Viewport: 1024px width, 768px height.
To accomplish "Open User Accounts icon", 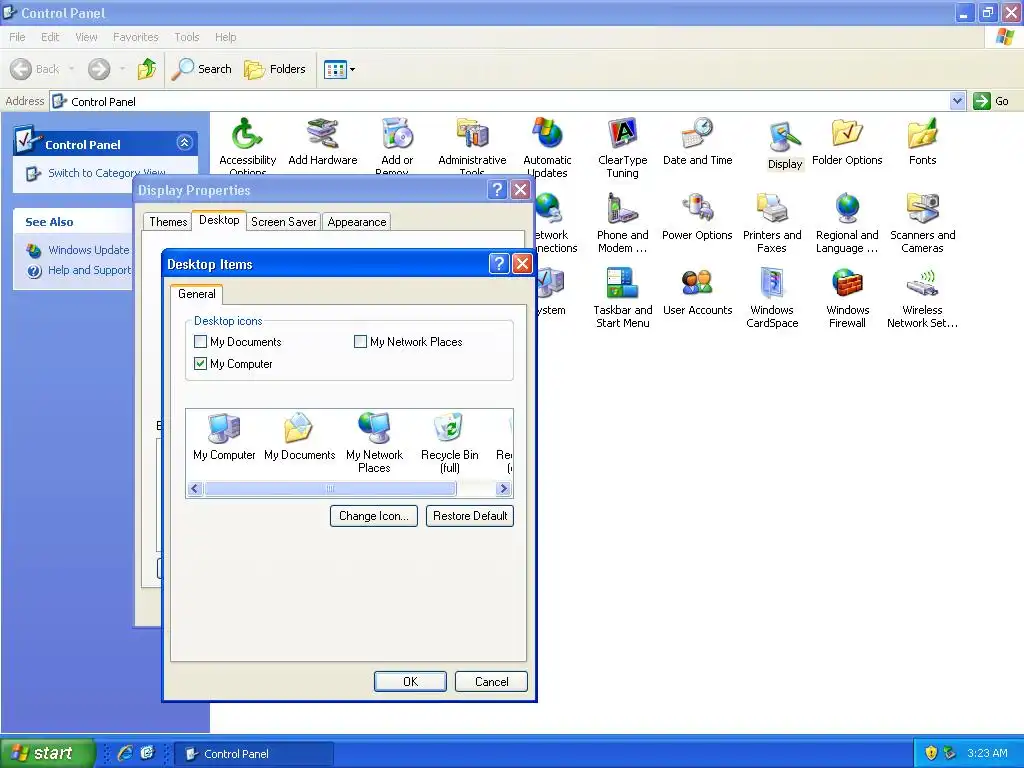I will coord(697,291).
